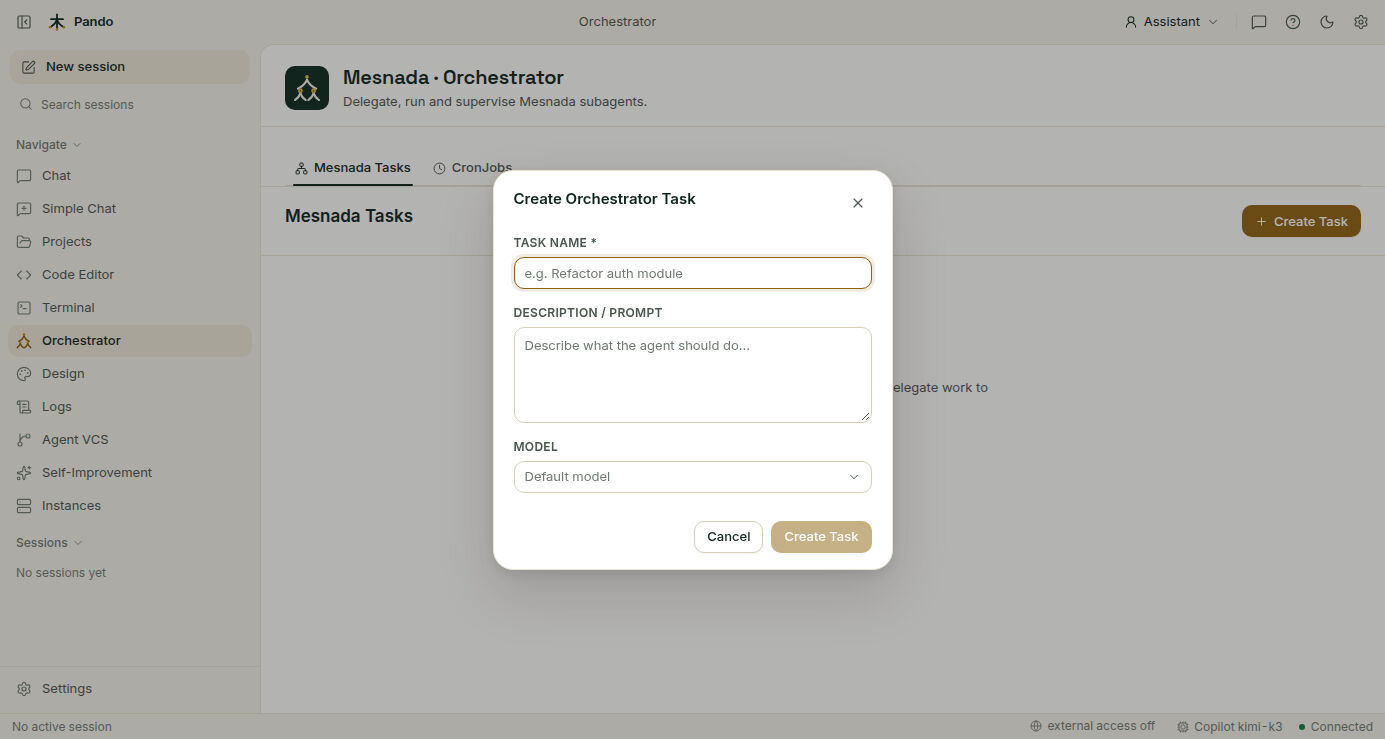
Task: Close the Create Orchestrator Task dialog
Action: click(857, 203)
